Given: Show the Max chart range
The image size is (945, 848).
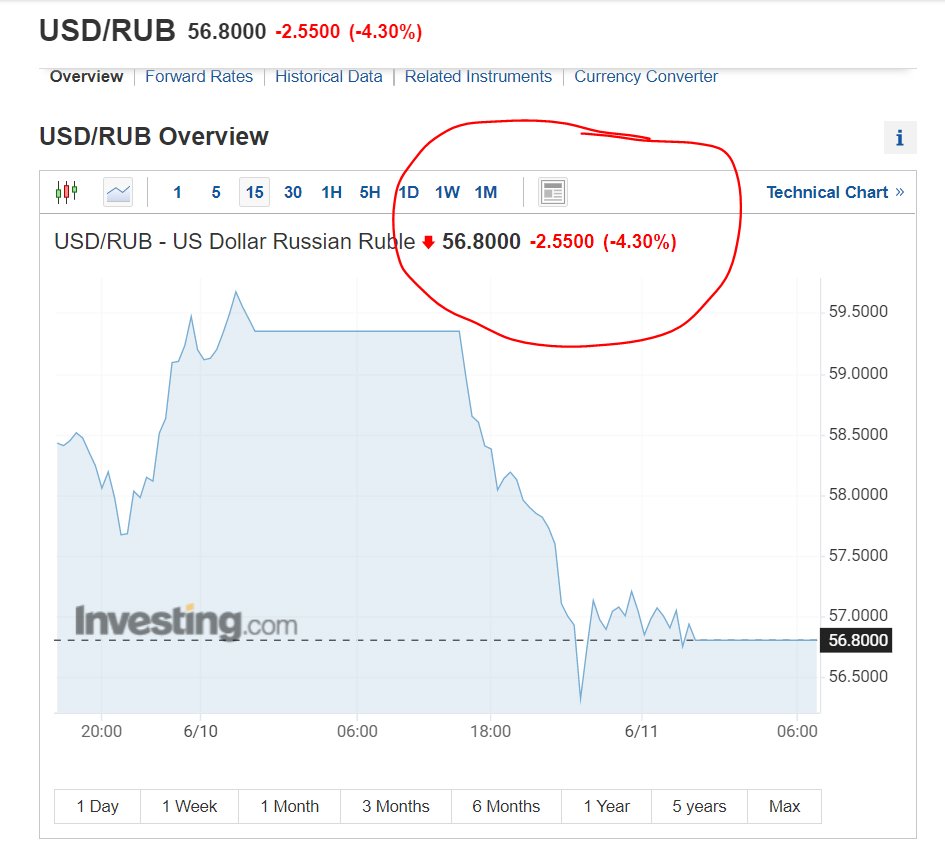Looking at the screenshot, I should point(784,806).
